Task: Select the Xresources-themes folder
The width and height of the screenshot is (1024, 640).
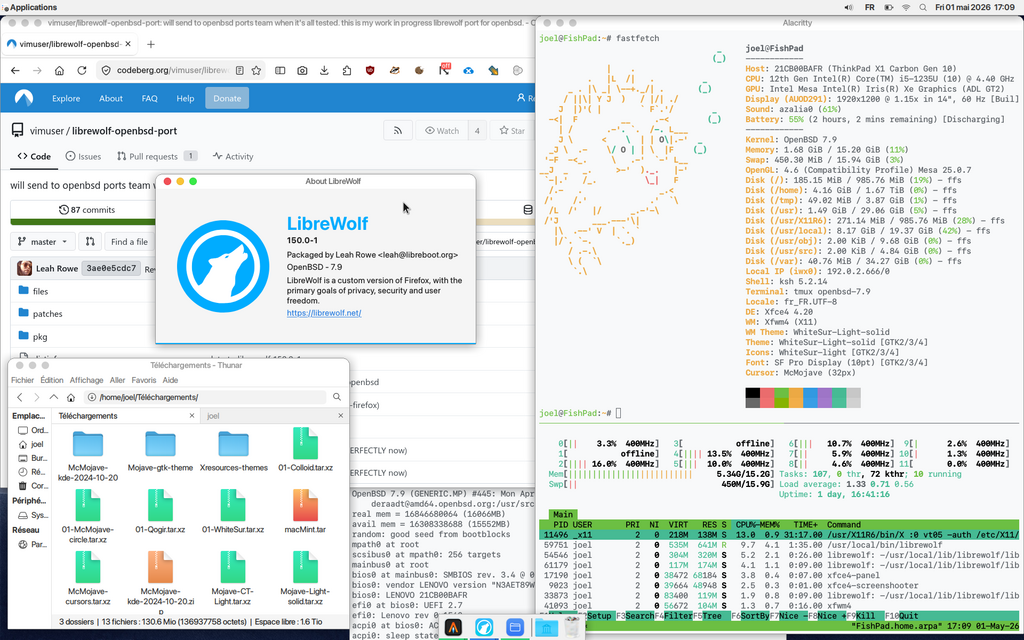Action: (233, 451)
